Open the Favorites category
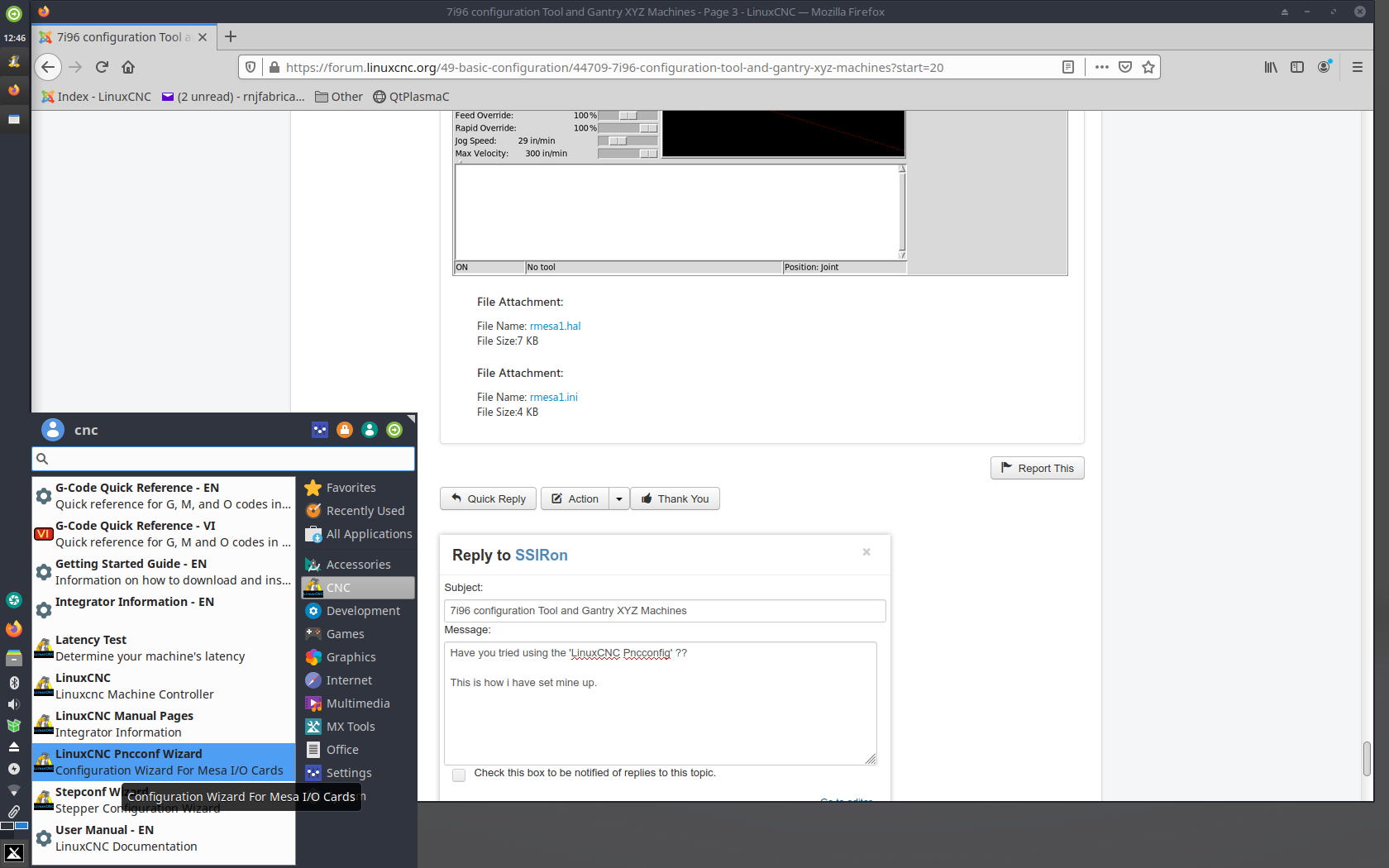Screen dimensions: 1389x868 coord(358,488)
